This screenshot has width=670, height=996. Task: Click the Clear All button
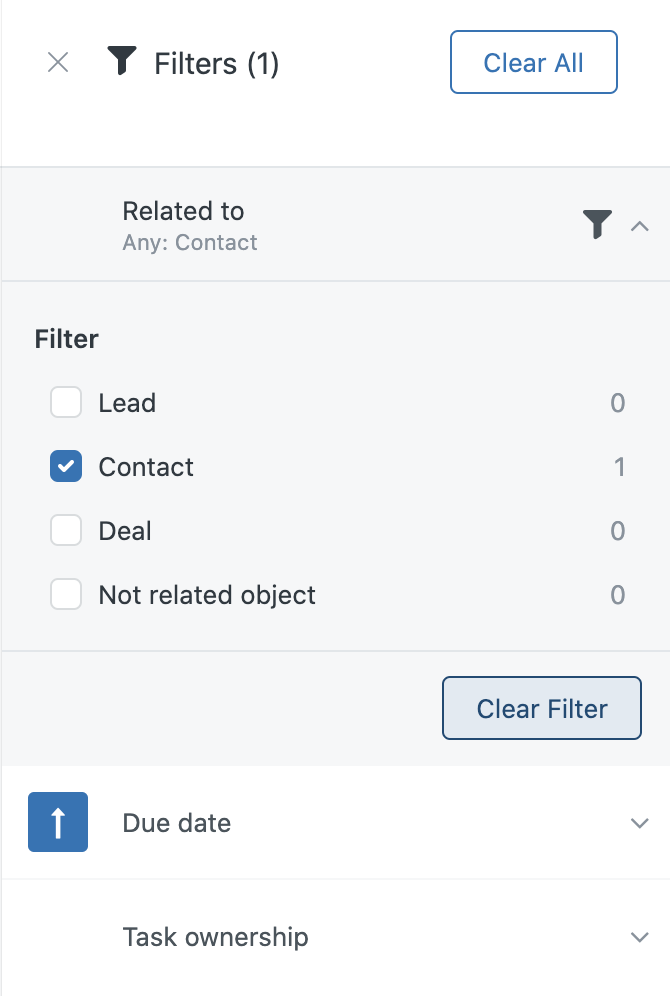pyautogui.click(x=533, y=62)
